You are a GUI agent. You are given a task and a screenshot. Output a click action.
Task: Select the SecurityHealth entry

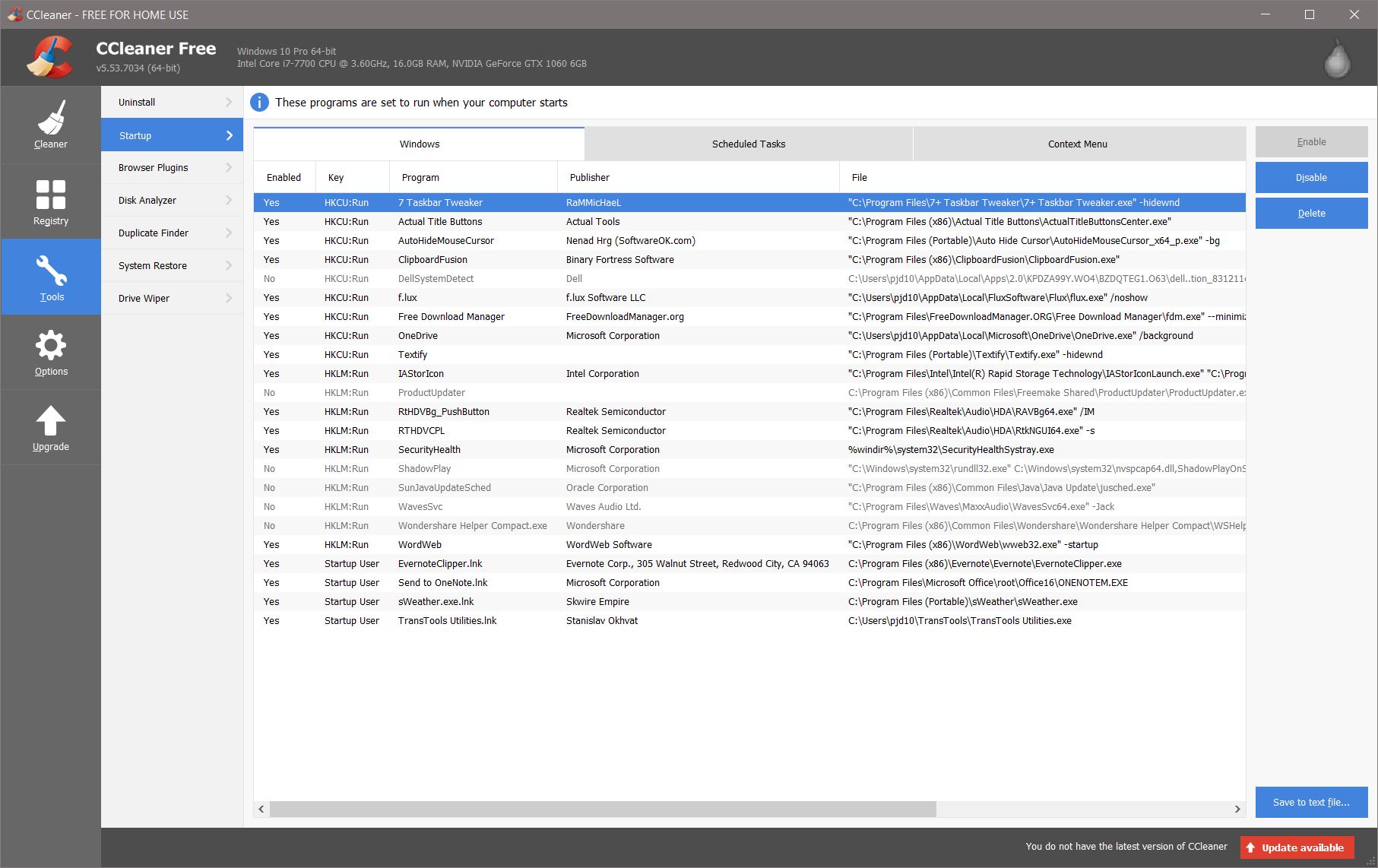click(749, 450)
